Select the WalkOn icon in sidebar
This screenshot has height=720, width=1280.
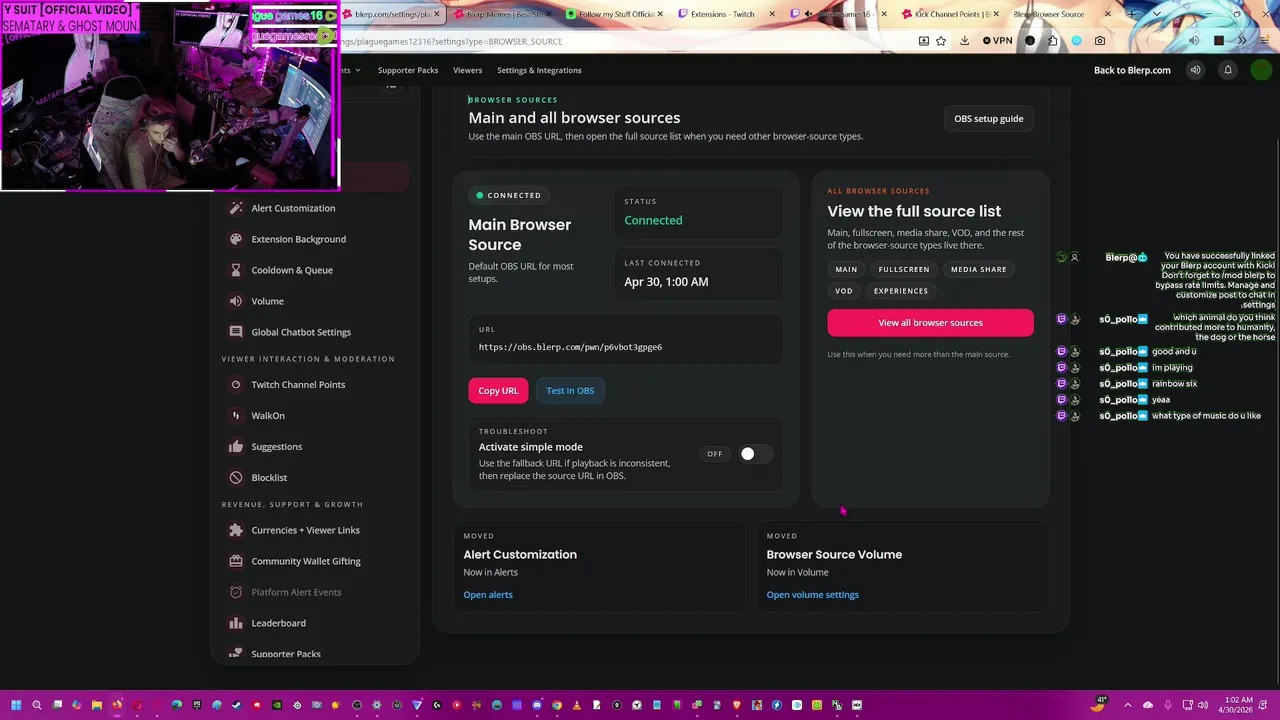point(236,415)
